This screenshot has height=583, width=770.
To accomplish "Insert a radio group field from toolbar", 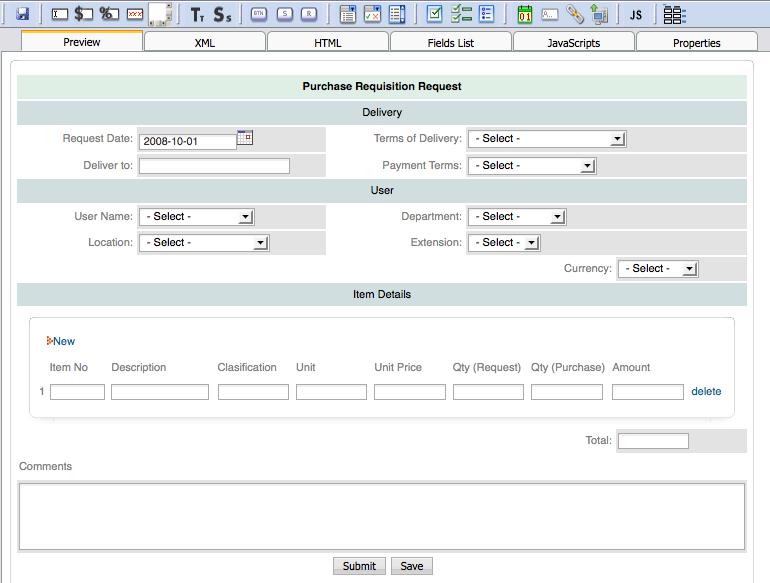I will [x=486, y=14].
